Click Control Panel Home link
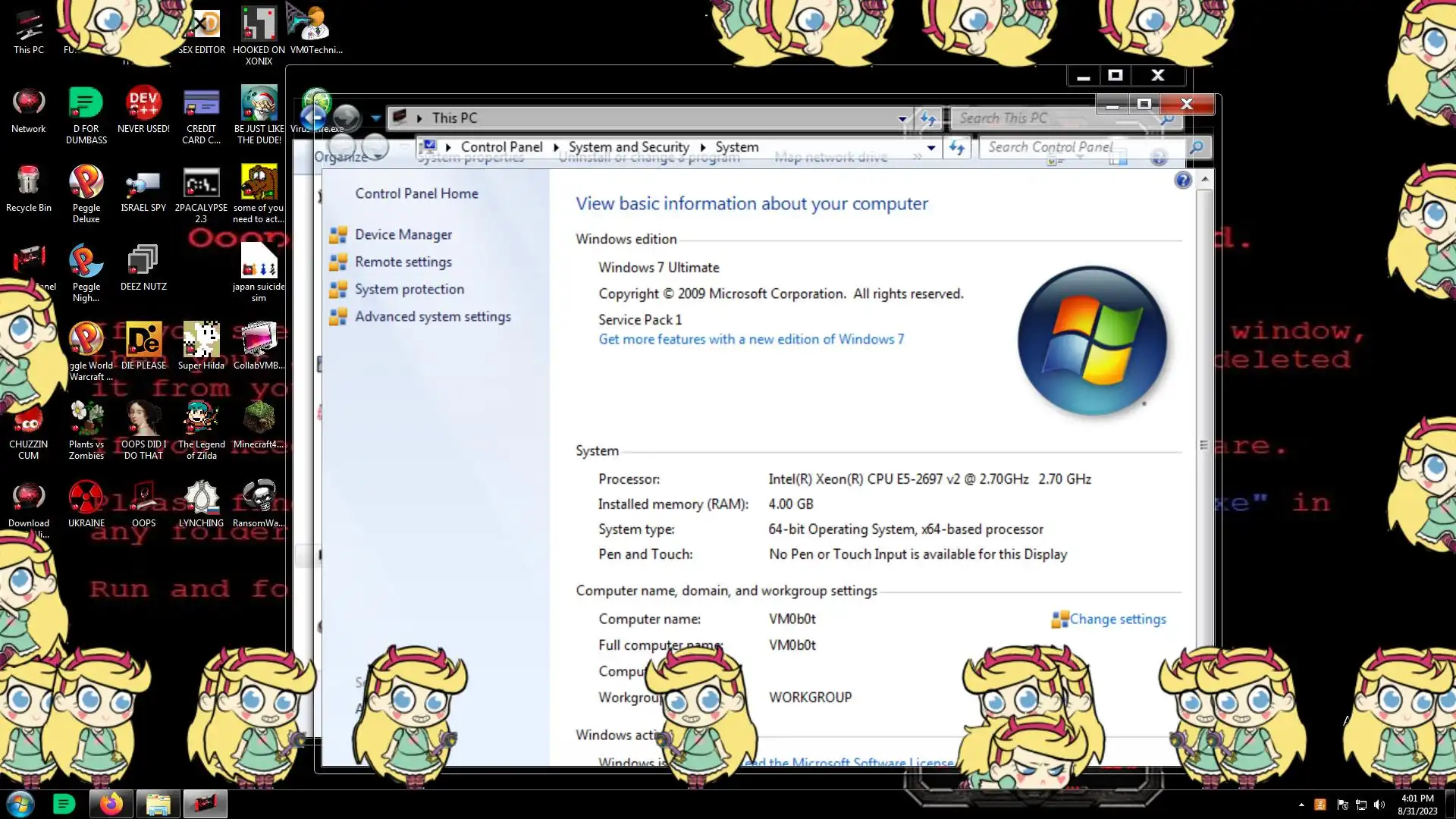The width and height of the screenshot is (1456, 819). pos(416,194)
